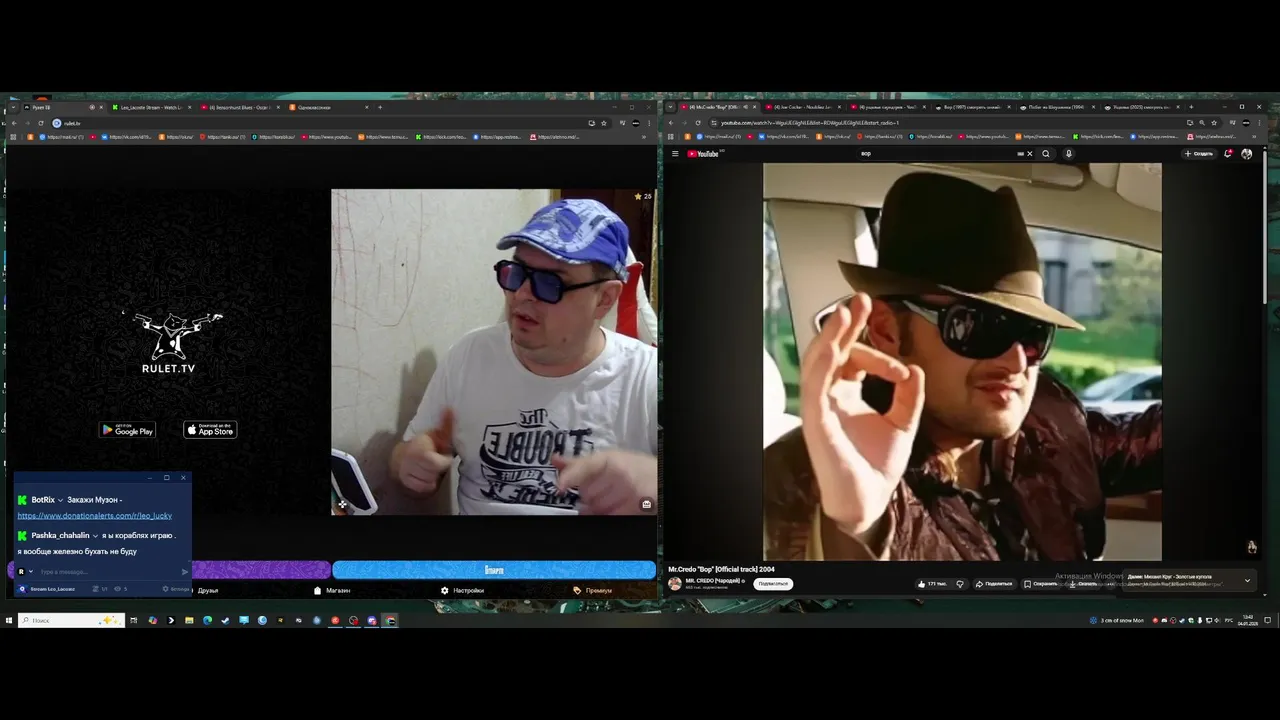Click the camera icon on webcam corner

[646, 504]
